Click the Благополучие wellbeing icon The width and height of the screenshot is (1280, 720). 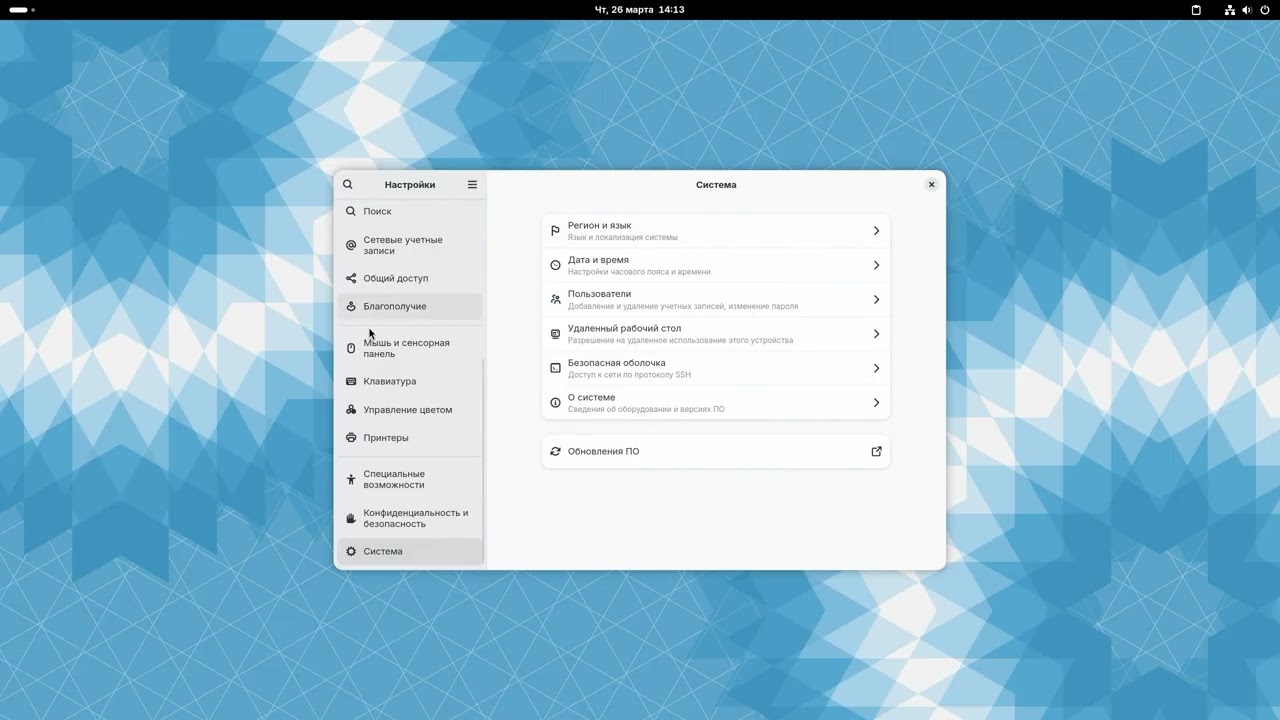351,306
